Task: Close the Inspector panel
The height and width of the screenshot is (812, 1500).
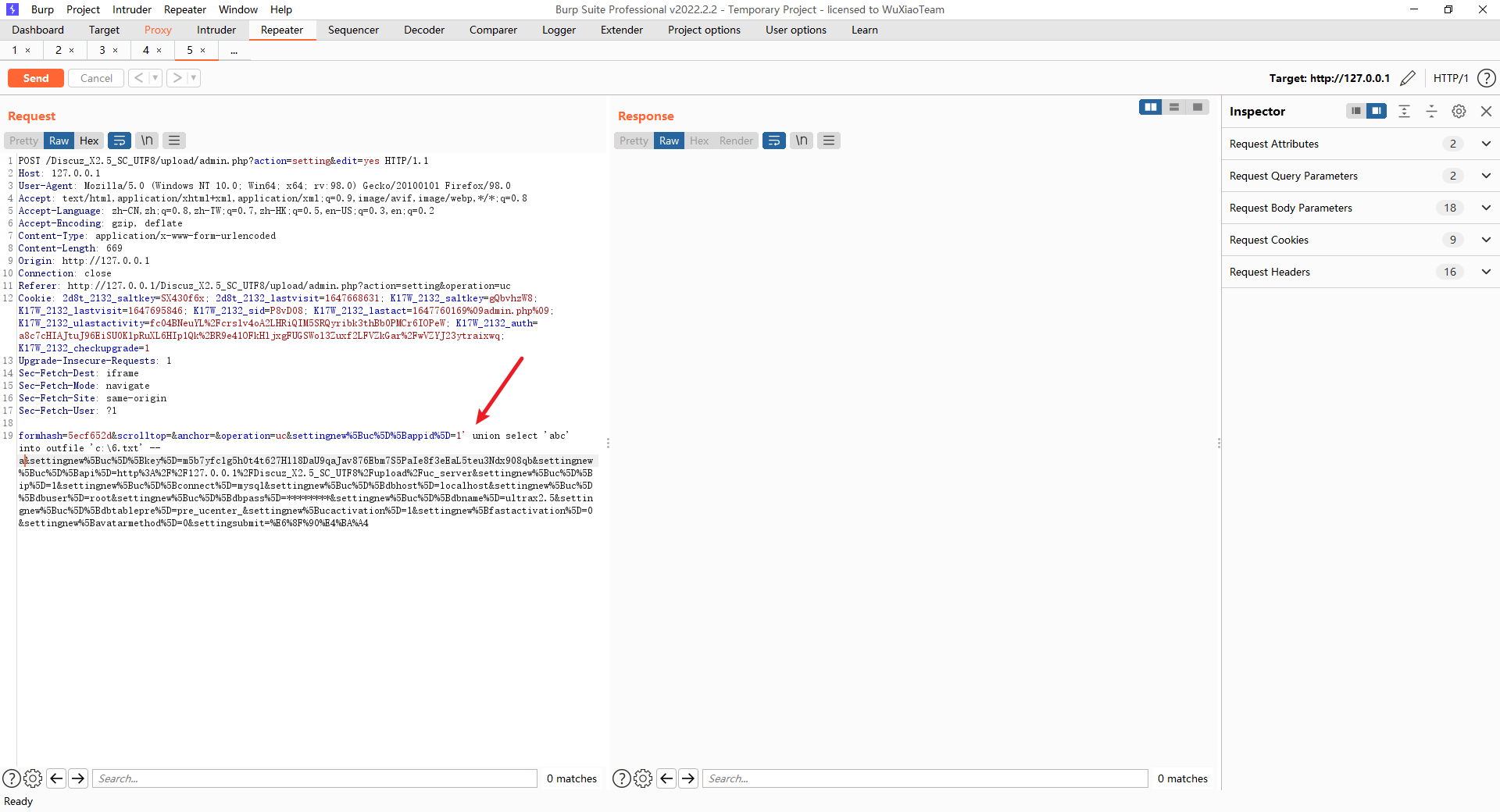Action: point(1487,111)
